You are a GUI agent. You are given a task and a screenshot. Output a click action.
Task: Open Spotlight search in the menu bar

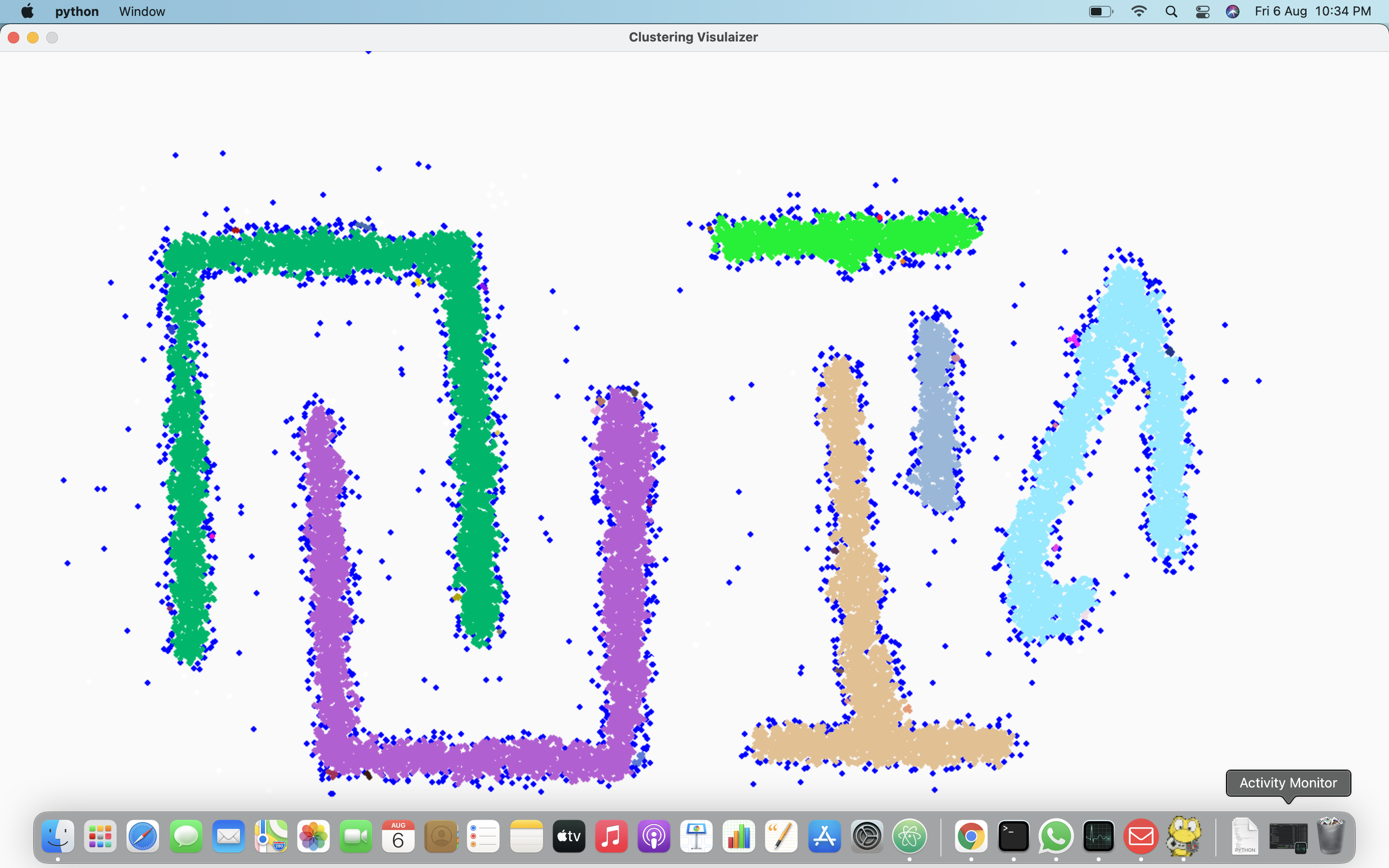(1171, 11)
